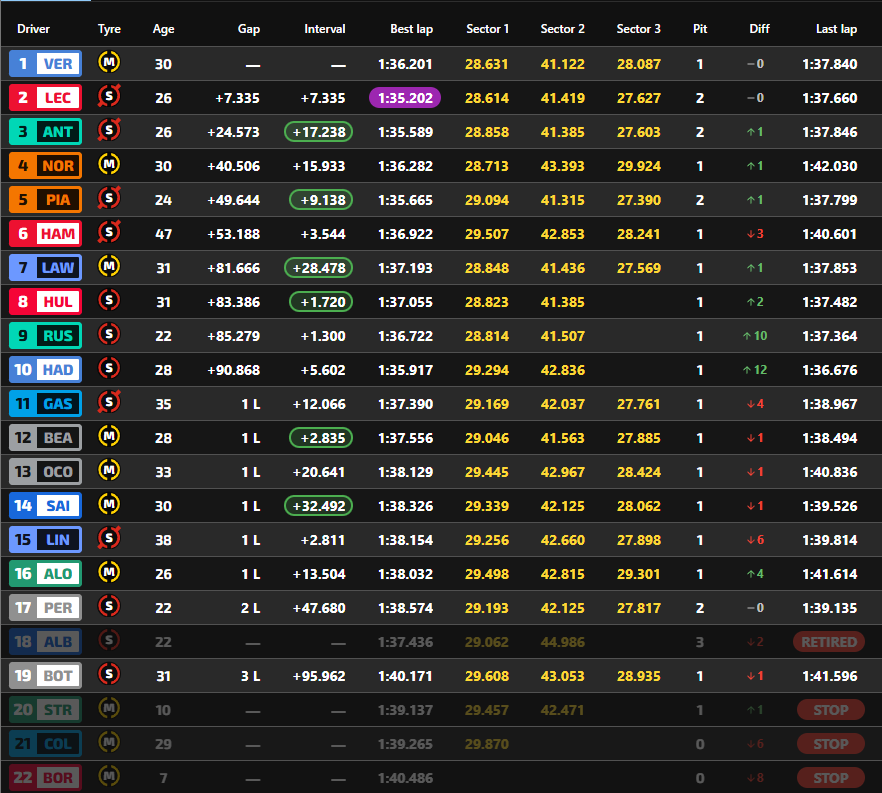
Task: Click ALB's RETIRED status badge
Action: click(829, 642)
